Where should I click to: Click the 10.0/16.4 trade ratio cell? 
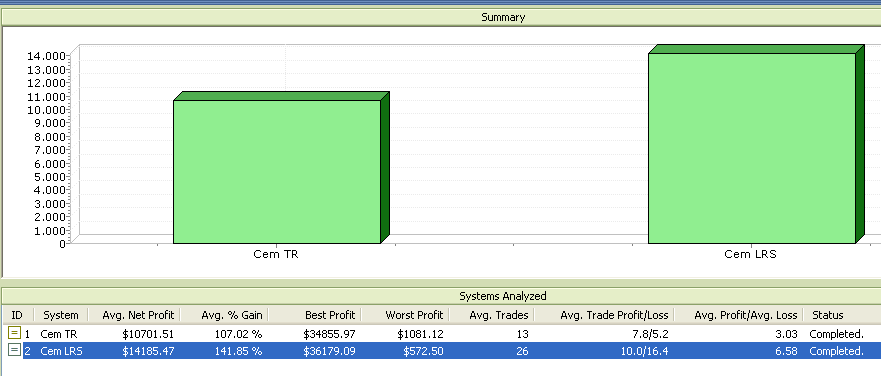point(644,351)
